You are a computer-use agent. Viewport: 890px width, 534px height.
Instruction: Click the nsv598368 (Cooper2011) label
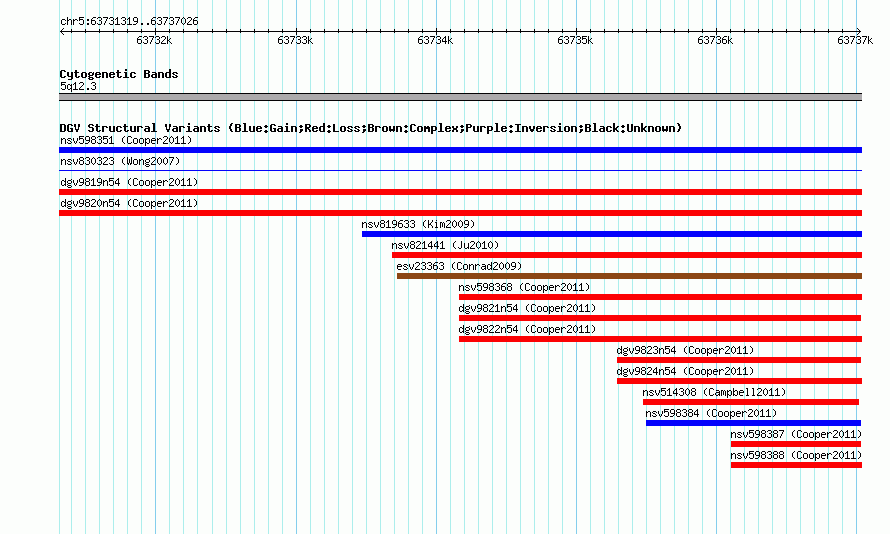(x=524, y=287)
